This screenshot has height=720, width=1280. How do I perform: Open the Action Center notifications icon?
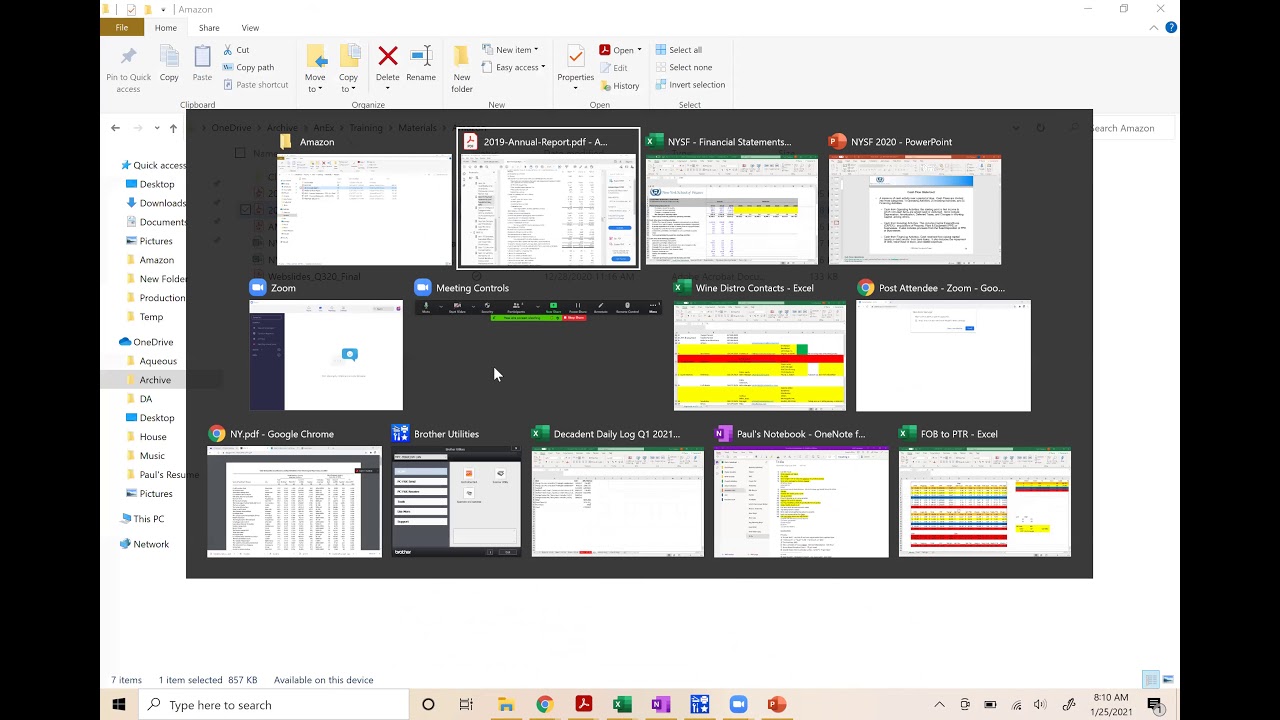(x=1155, y=705)
